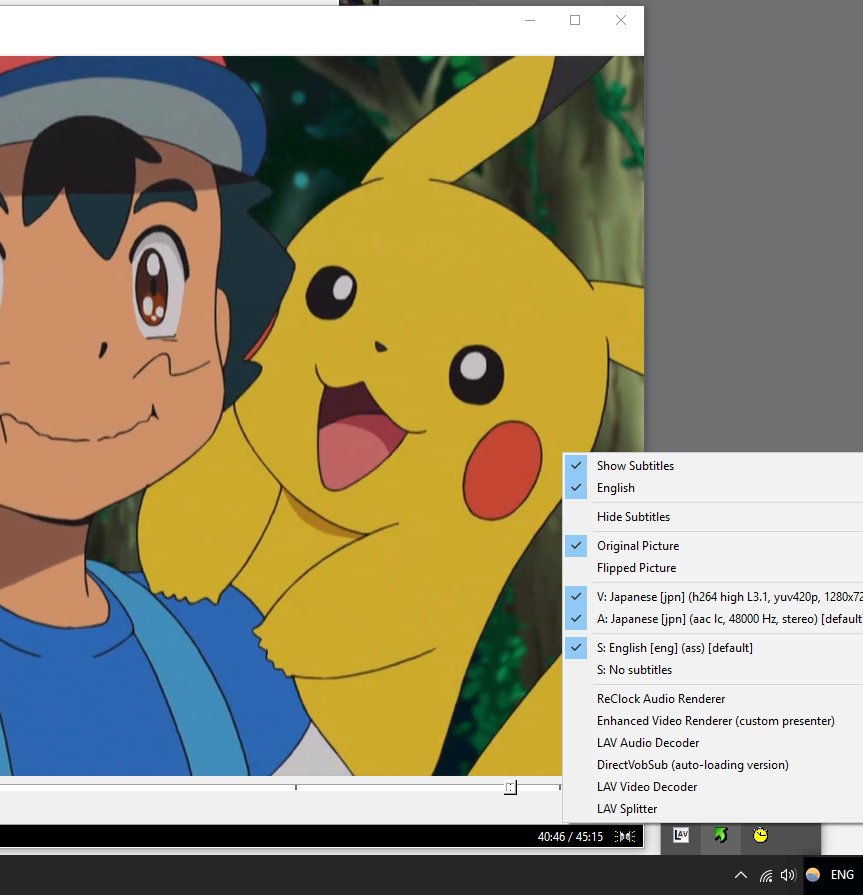Open ReClock Audio Renderer properties
Viewport: 863px width, 895px height.
(713, 699)
